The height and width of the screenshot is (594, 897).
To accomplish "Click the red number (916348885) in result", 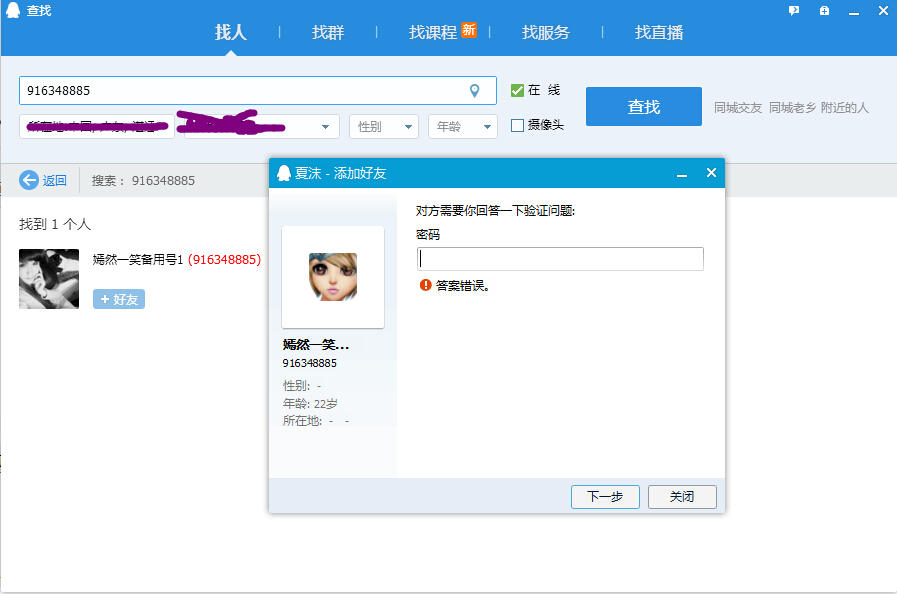I will point(224,260).
